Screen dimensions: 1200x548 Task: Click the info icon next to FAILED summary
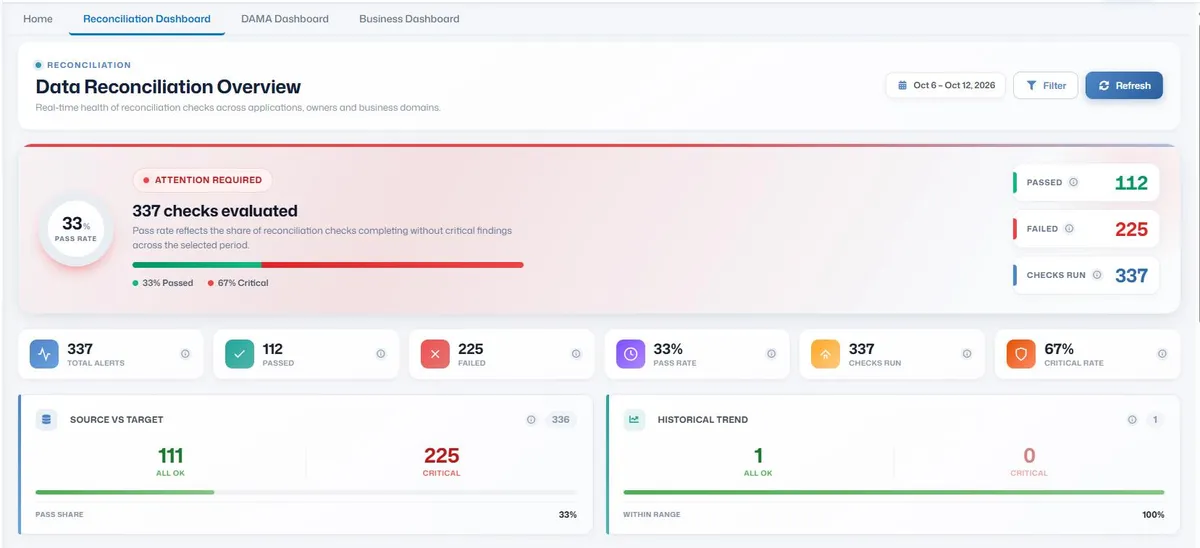(1068, 229)
